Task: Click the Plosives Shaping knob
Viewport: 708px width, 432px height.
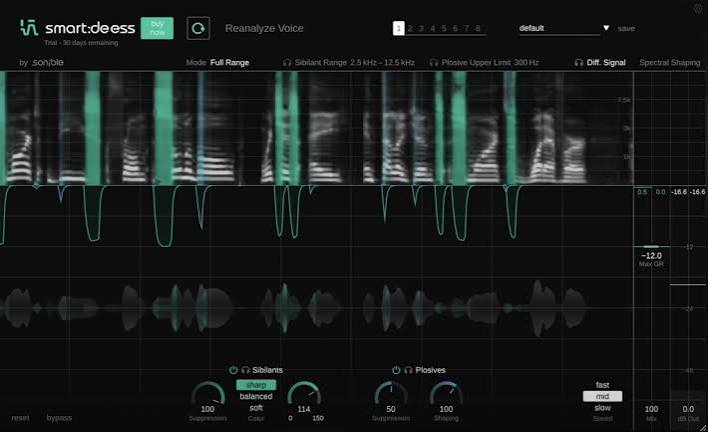Action: pos(446,395)
